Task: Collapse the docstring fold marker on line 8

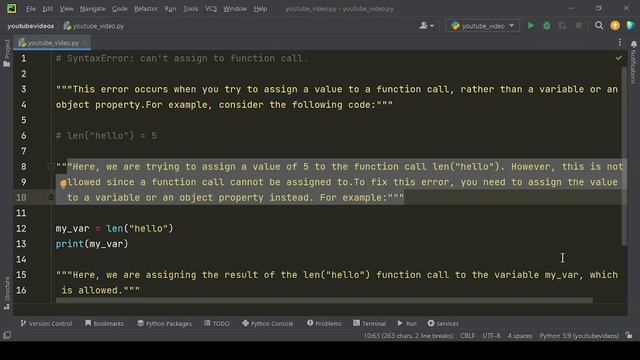Action: coord(51,166)
